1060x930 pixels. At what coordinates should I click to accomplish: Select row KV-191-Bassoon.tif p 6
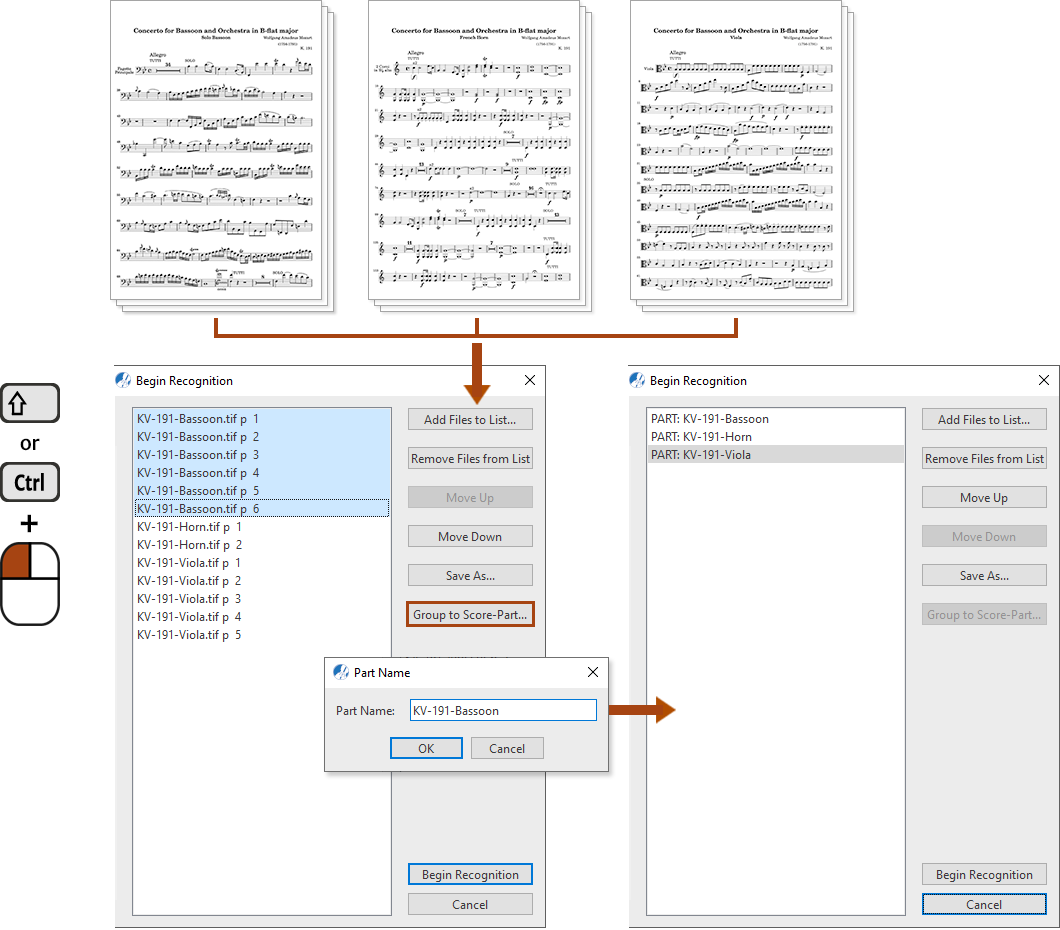tap(262, 508)
